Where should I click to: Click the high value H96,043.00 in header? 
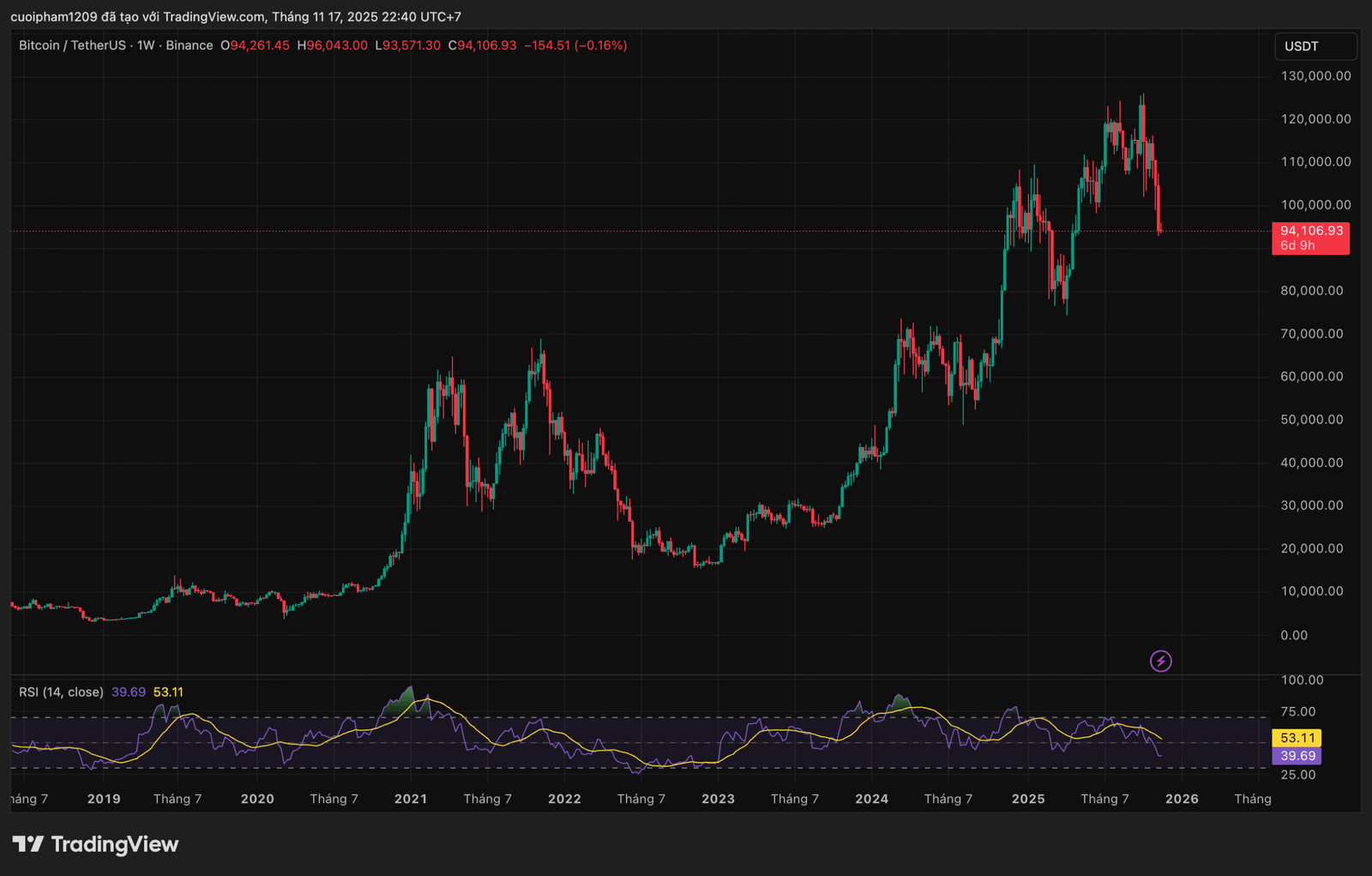click(x=332, y=45)
